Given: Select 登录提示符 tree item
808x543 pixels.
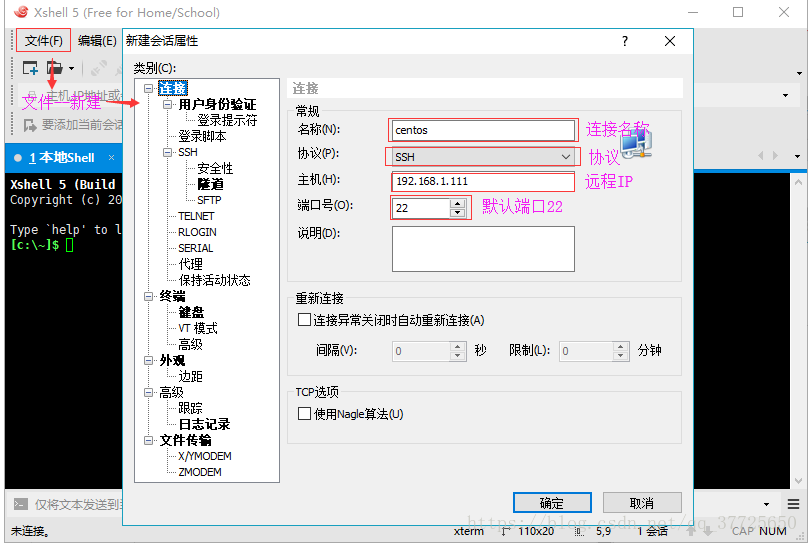Looking at the screenshot, I should (x=227, y=121).
